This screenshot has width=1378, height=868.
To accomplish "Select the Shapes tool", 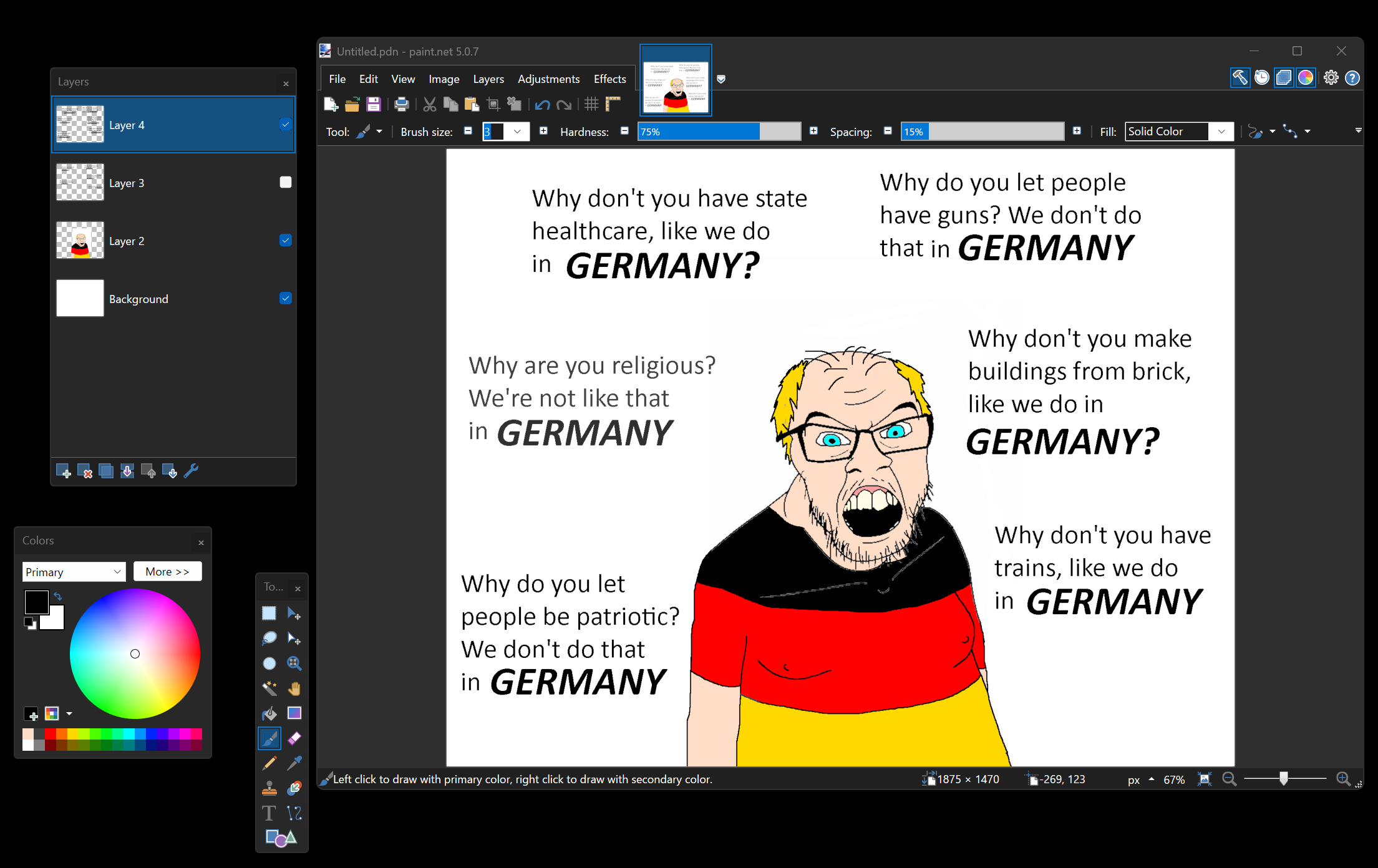I will pos(281,838).
